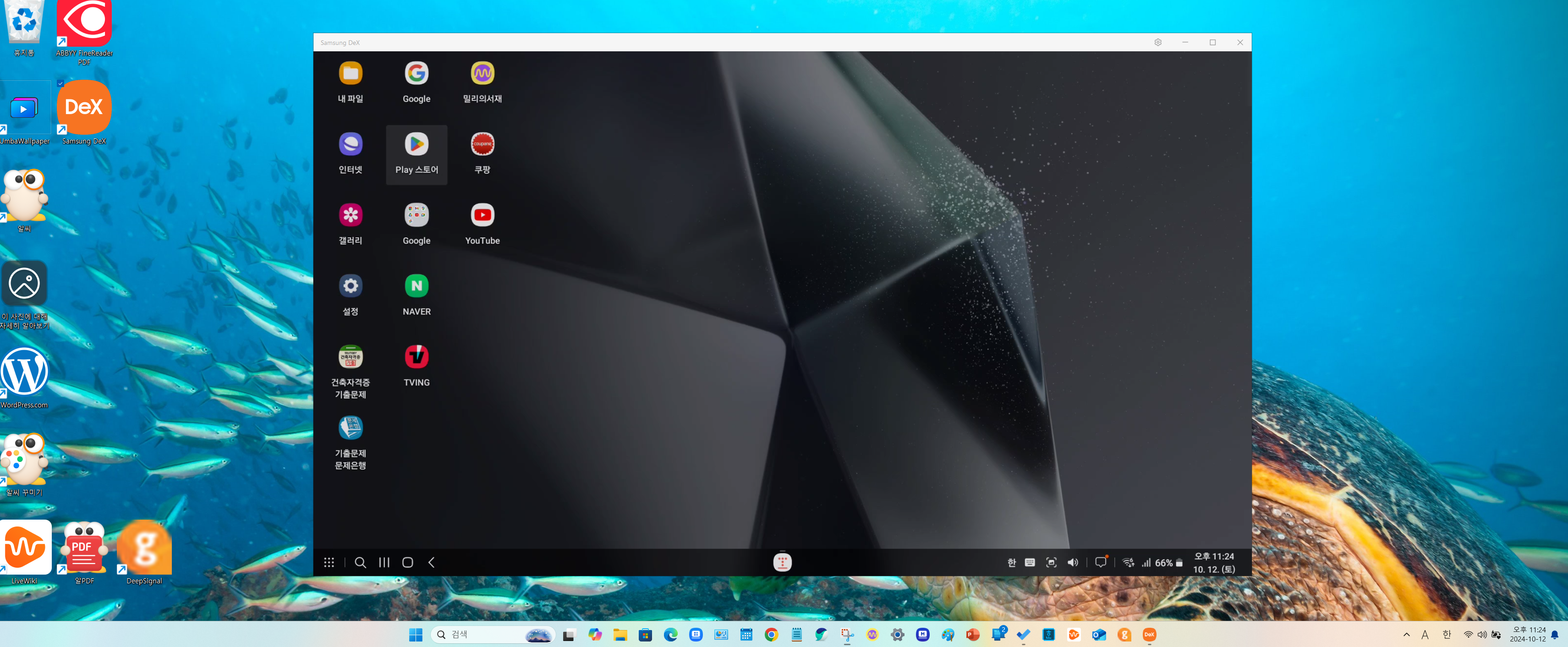
Task: Click the DeX taskbar search icon
Action: 360,562
